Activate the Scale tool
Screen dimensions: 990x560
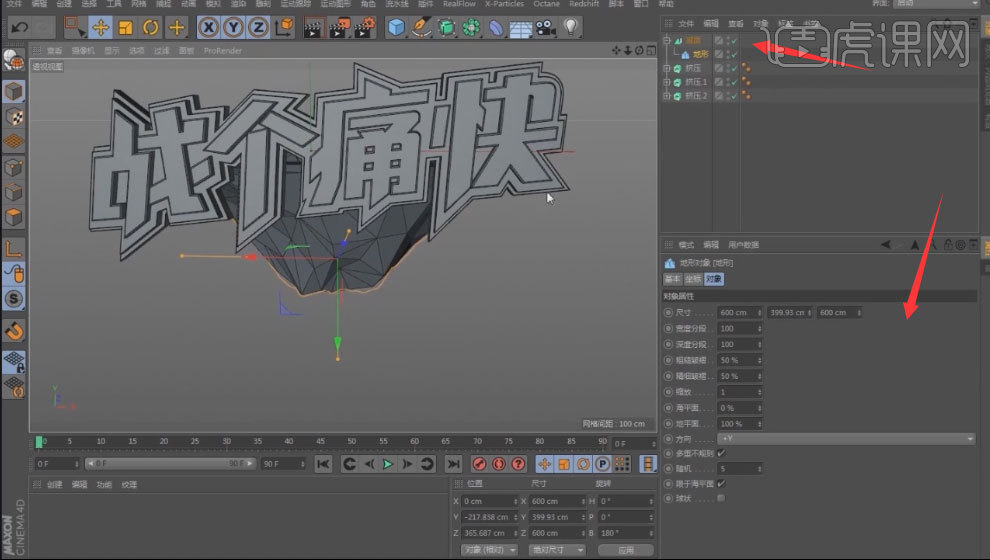[x=126, y=27]
